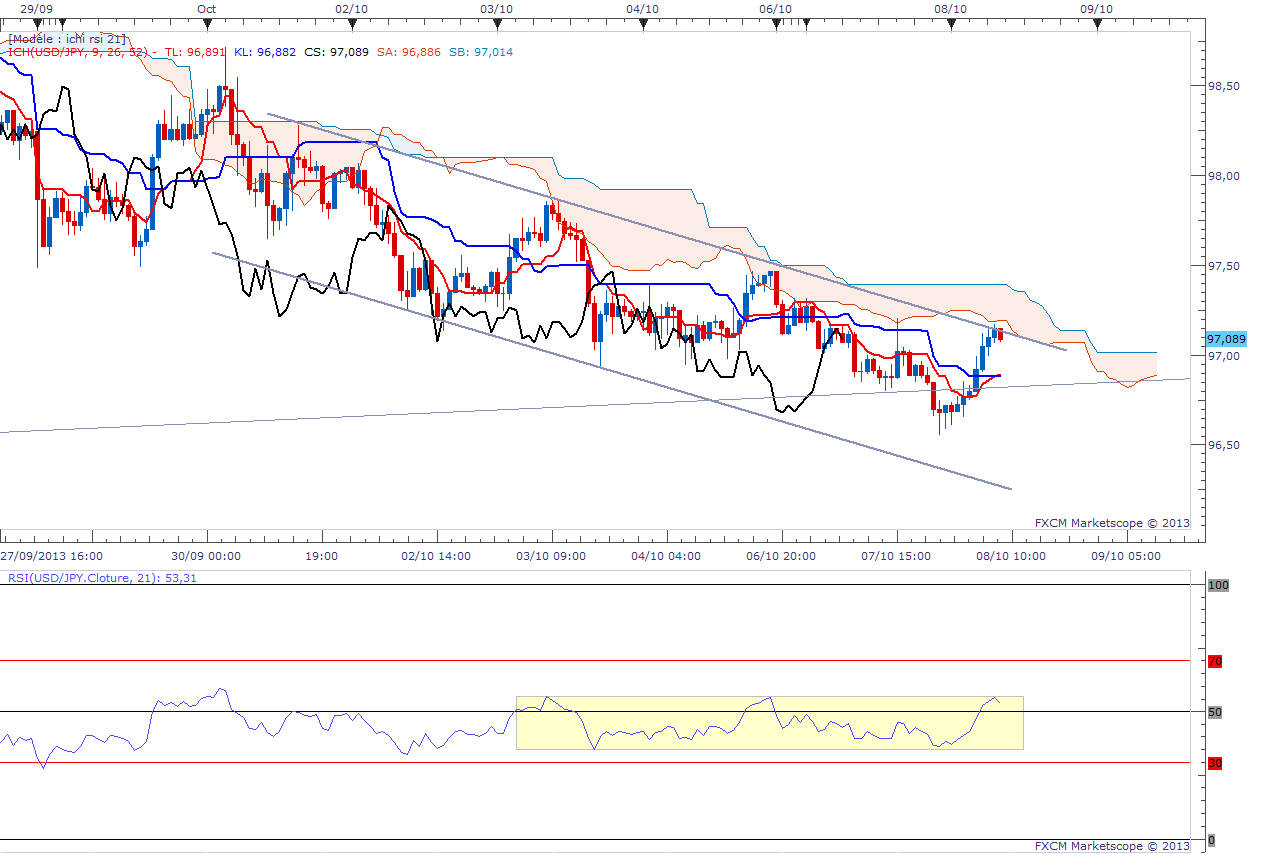Click the RSI 100 level label

click(x=1217, y=585)
